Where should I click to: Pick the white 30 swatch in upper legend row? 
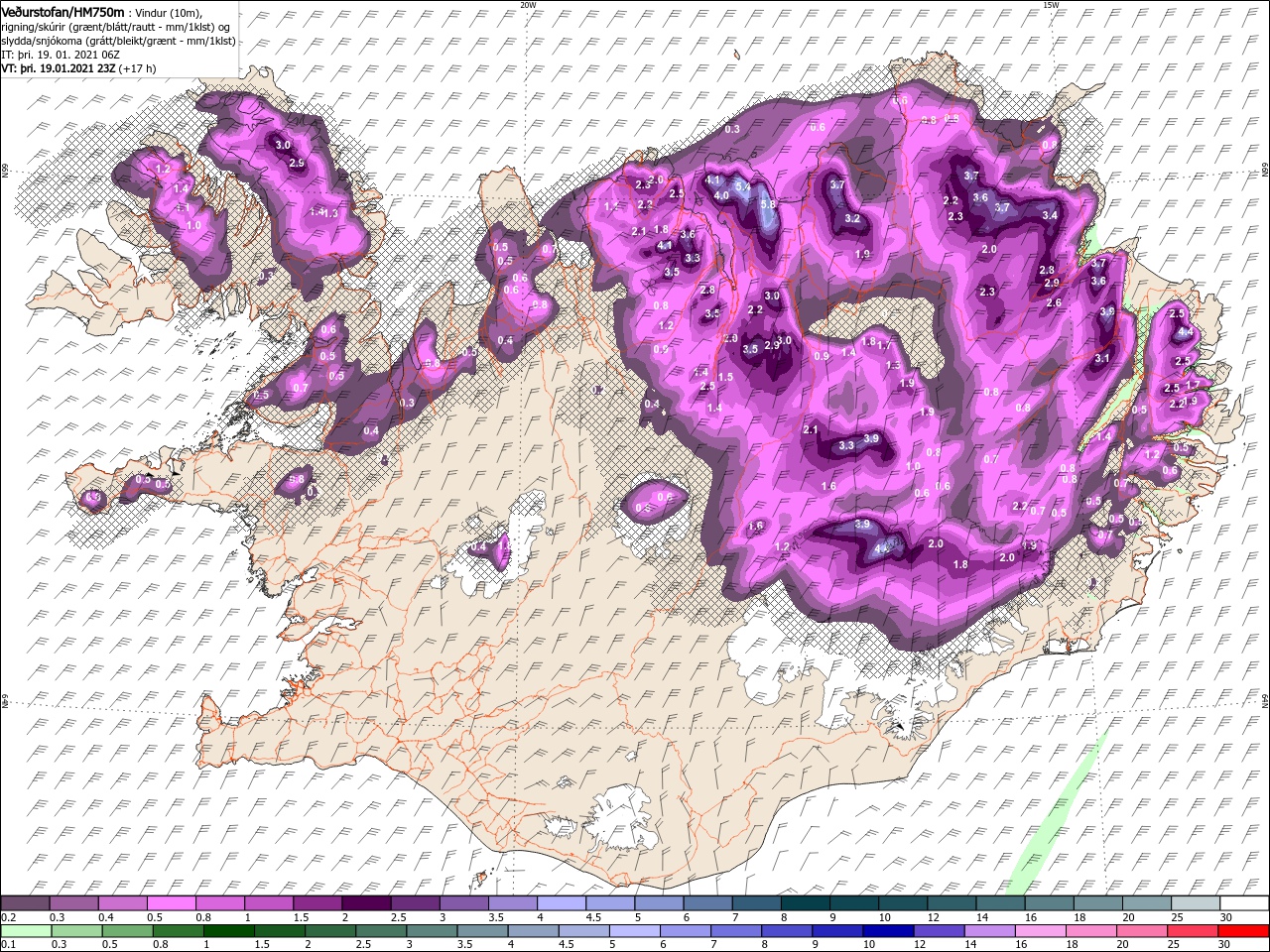coord(1243,904)
